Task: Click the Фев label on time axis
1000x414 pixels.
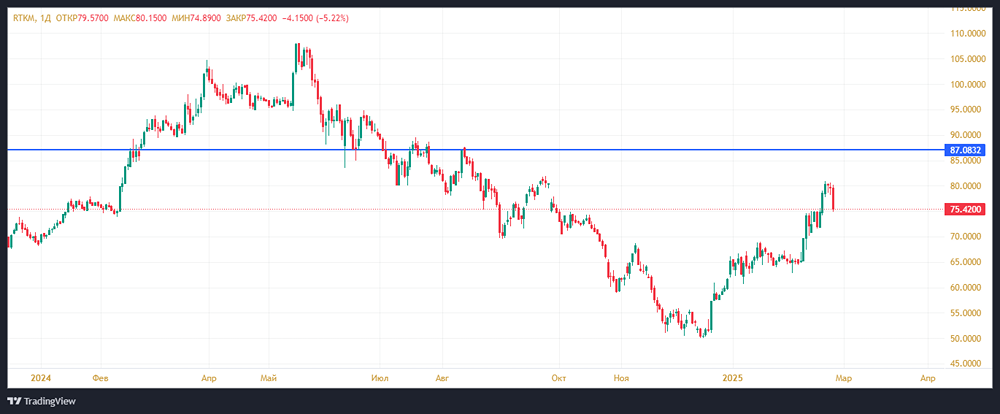Action: [x=98, y=379]
